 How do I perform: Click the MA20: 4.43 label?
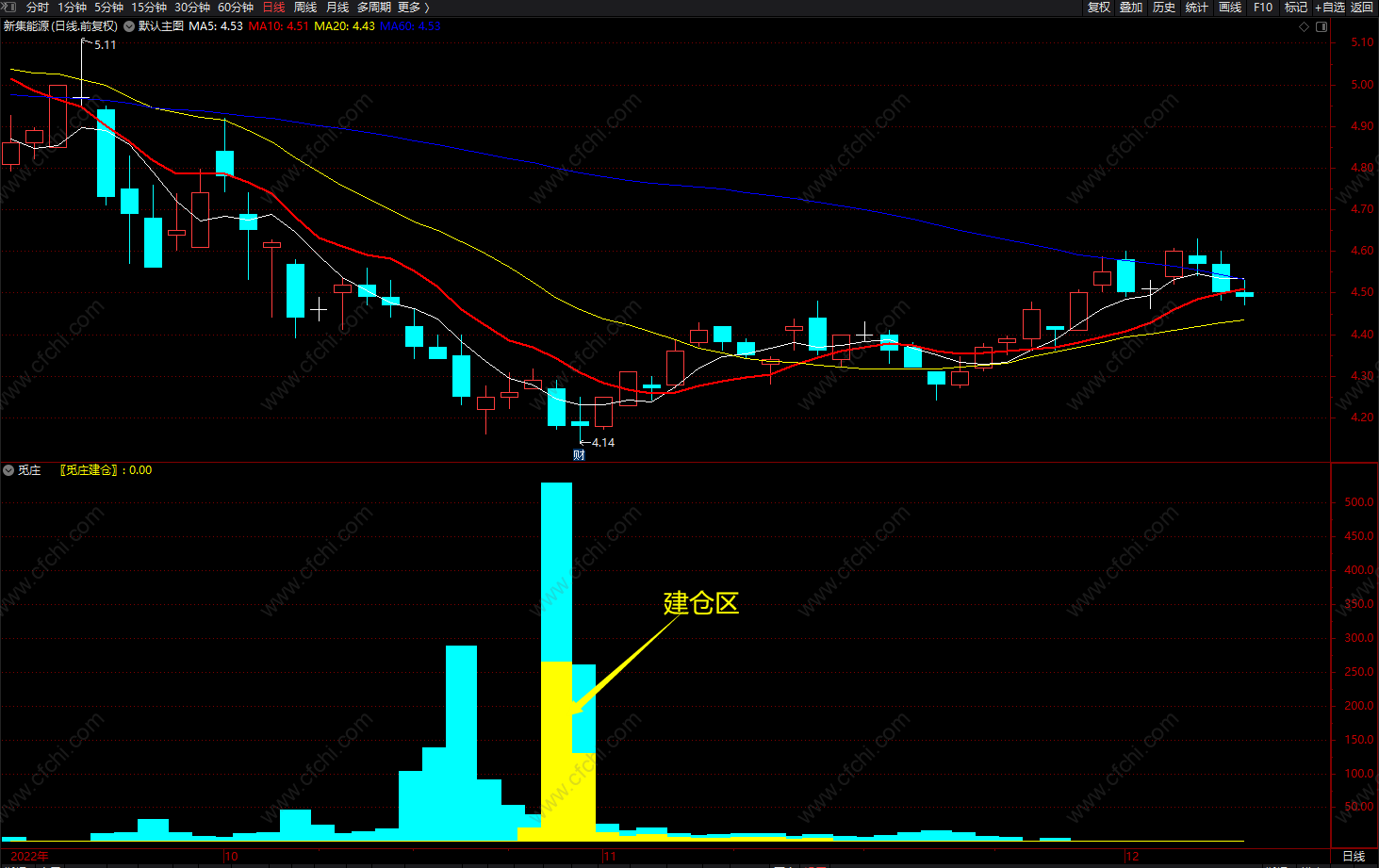click(344, 26)
